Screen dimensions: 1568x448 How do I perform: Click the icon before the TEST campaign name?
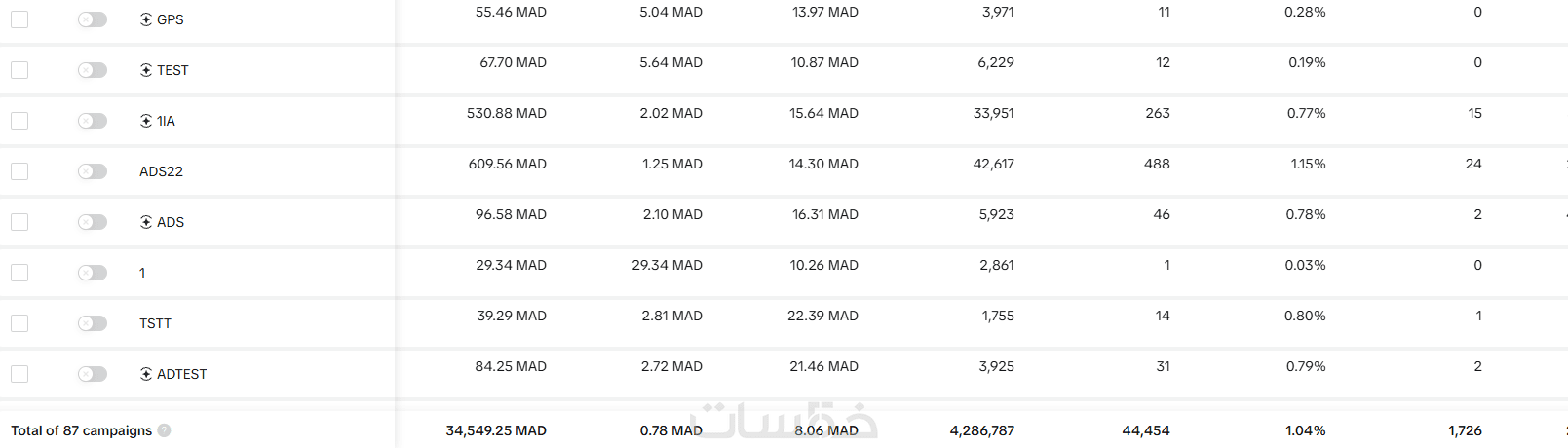pos(146,70)
